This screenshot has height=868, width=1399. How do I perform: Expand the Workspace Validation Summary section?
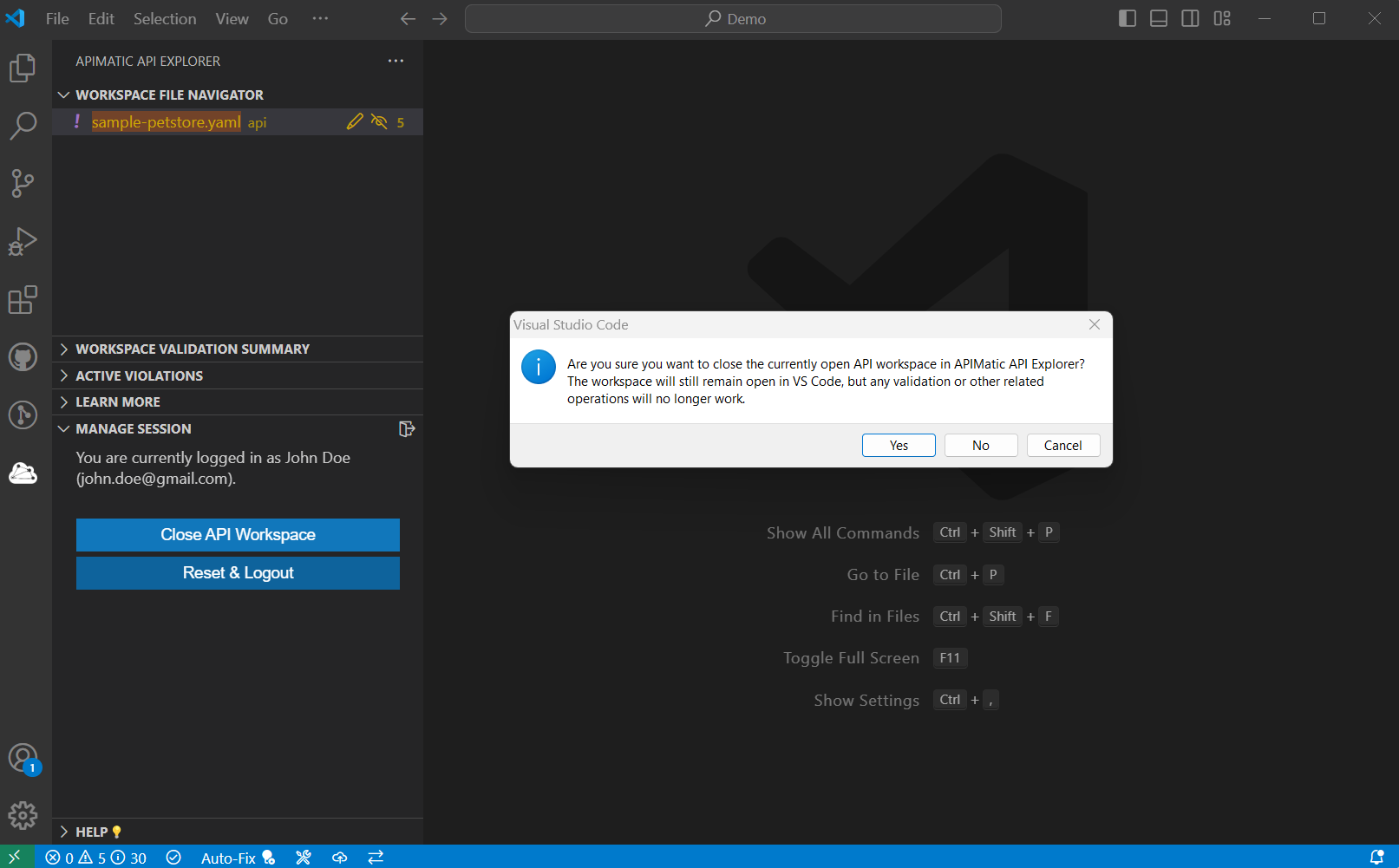(x=238, y=349)
